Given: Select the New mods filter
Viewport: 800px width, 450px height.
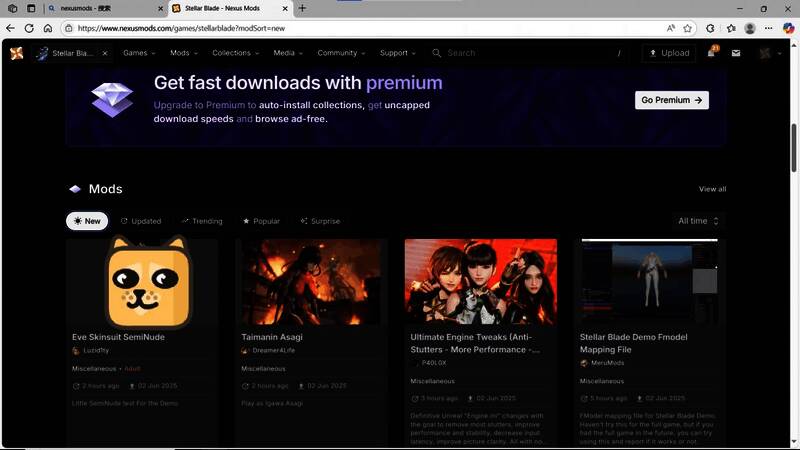Looking at the screenshot, I should 87,221.
